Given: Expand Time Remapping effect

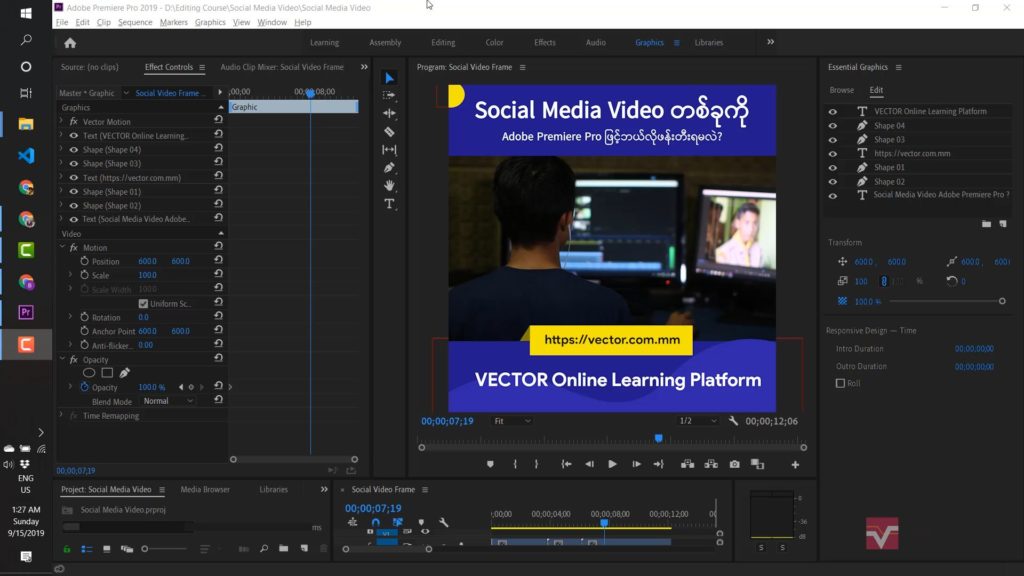Looking at the screenshot, I should 61,415.
